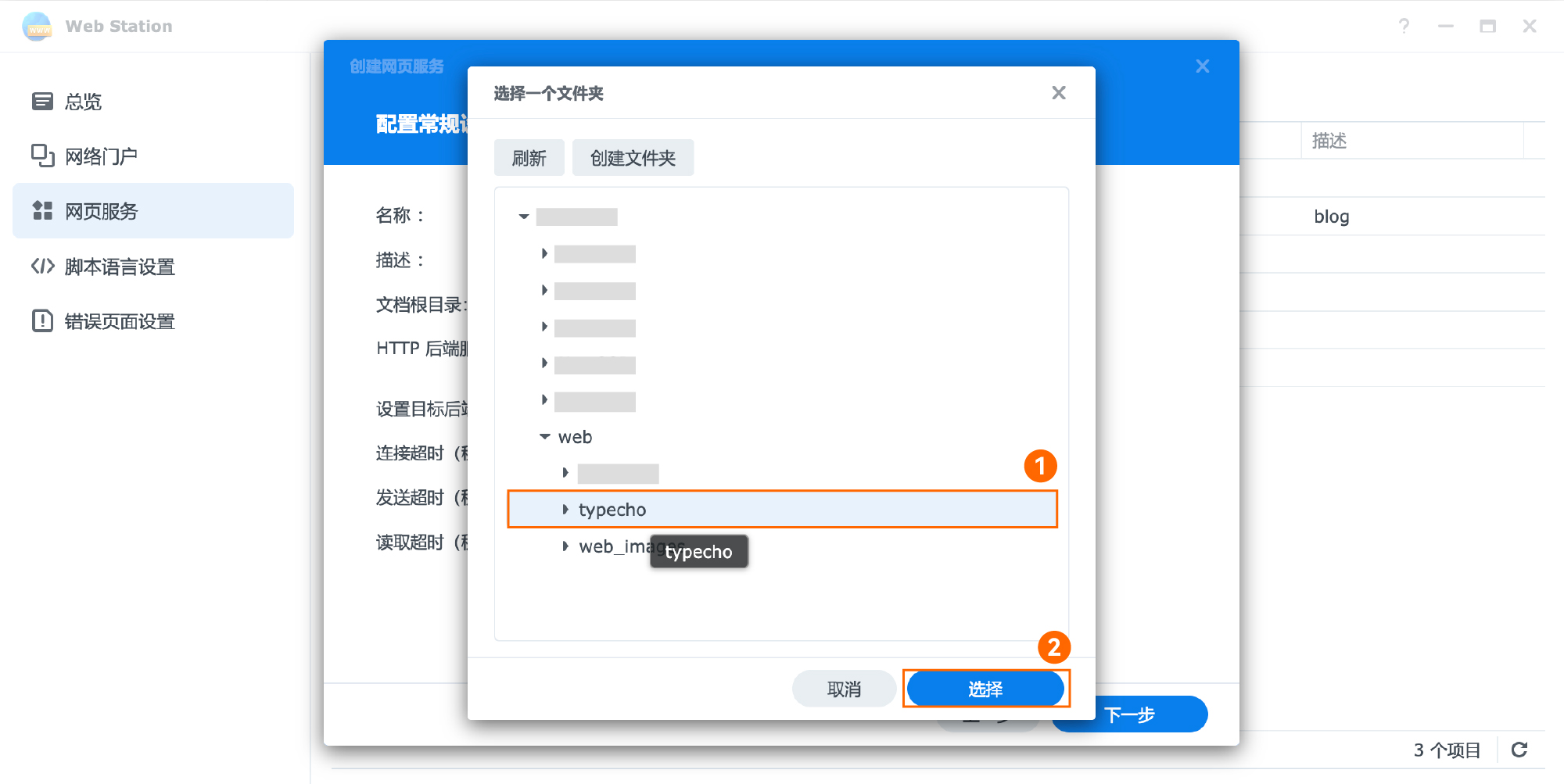Close the 选择一个文件夹 dialog
This screenshot has height=784, width=1564.
[1058, 93]
